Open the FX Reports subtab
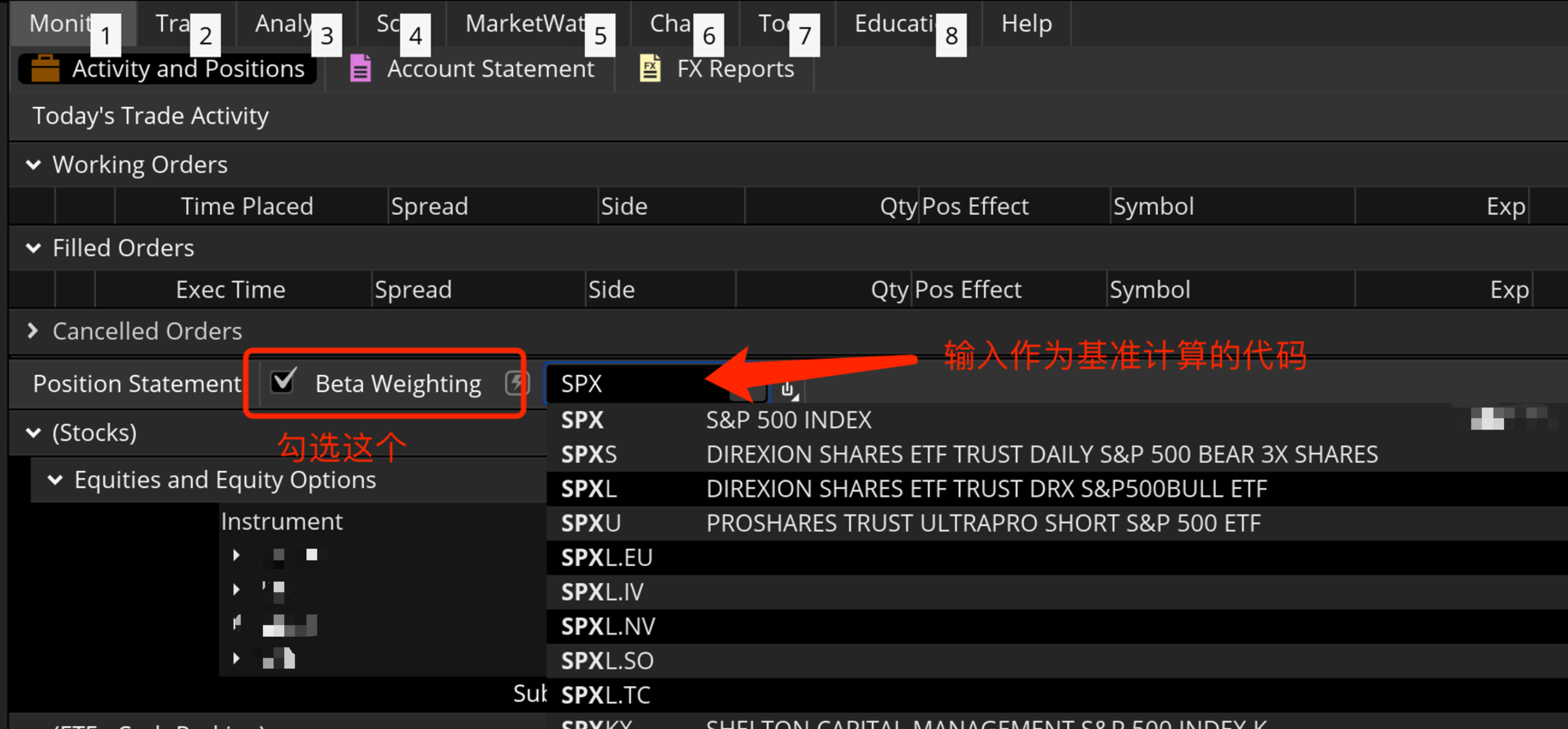 716,68
